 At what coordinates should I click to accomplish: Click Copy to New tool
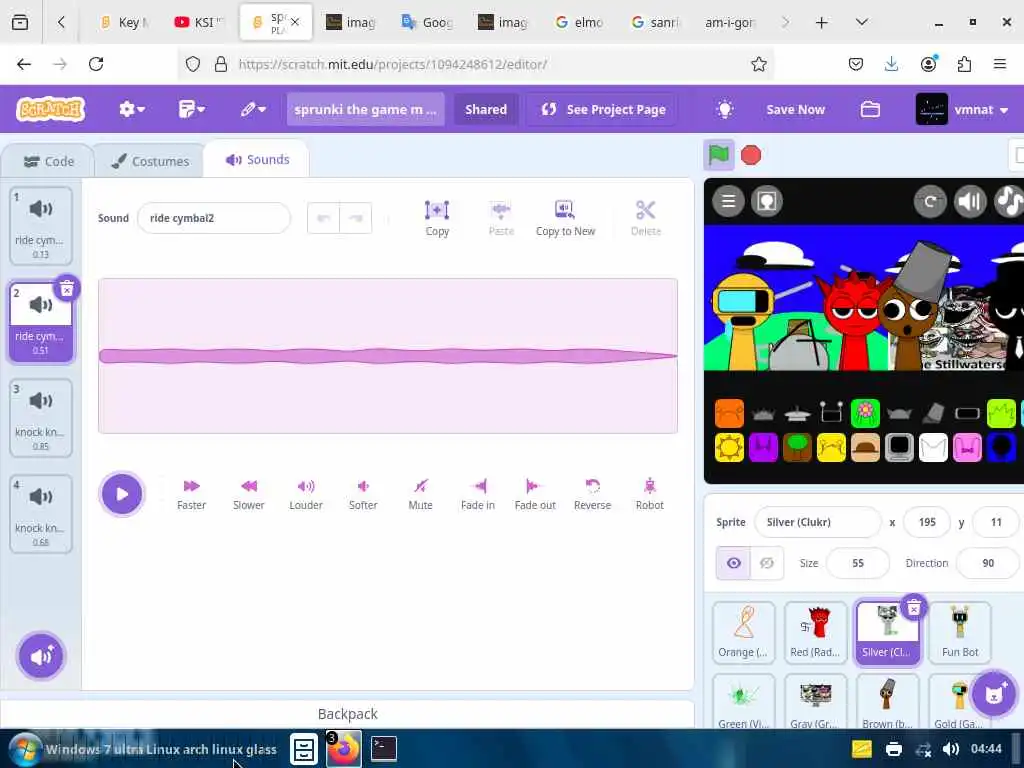(565, 218)
